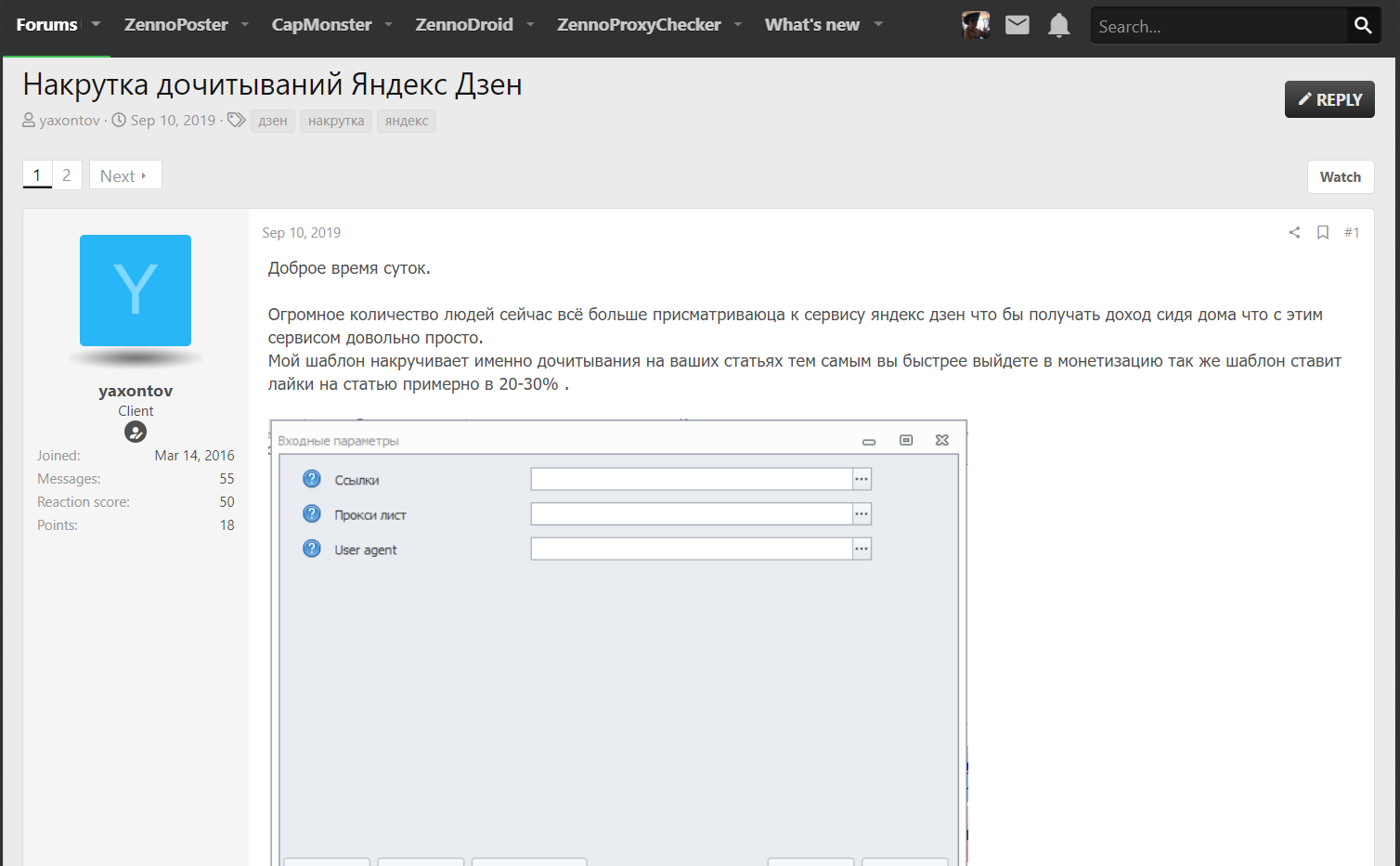Expand the Forums dropdown arrow

96,24
